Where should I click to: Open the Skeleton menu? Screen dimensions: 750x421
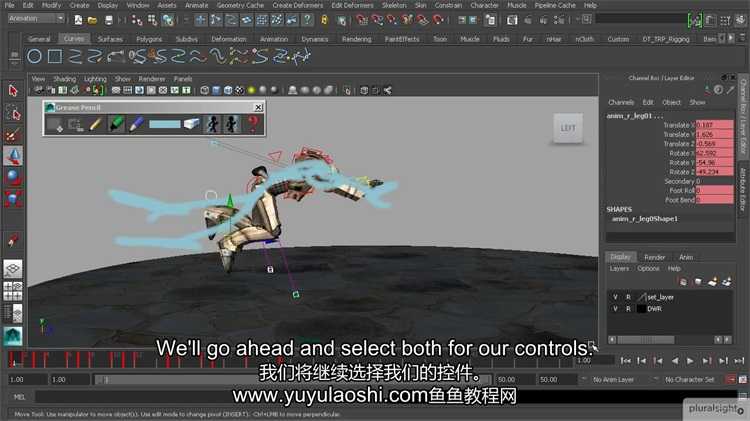pos(394,5)
